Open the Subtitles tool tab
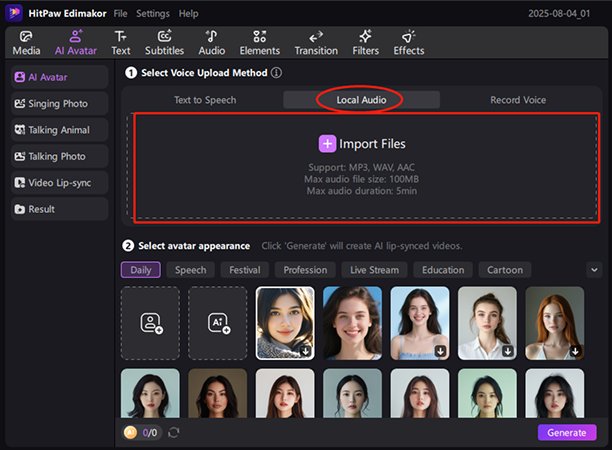This screenshot has width=612, height=450. pos(164,43)
